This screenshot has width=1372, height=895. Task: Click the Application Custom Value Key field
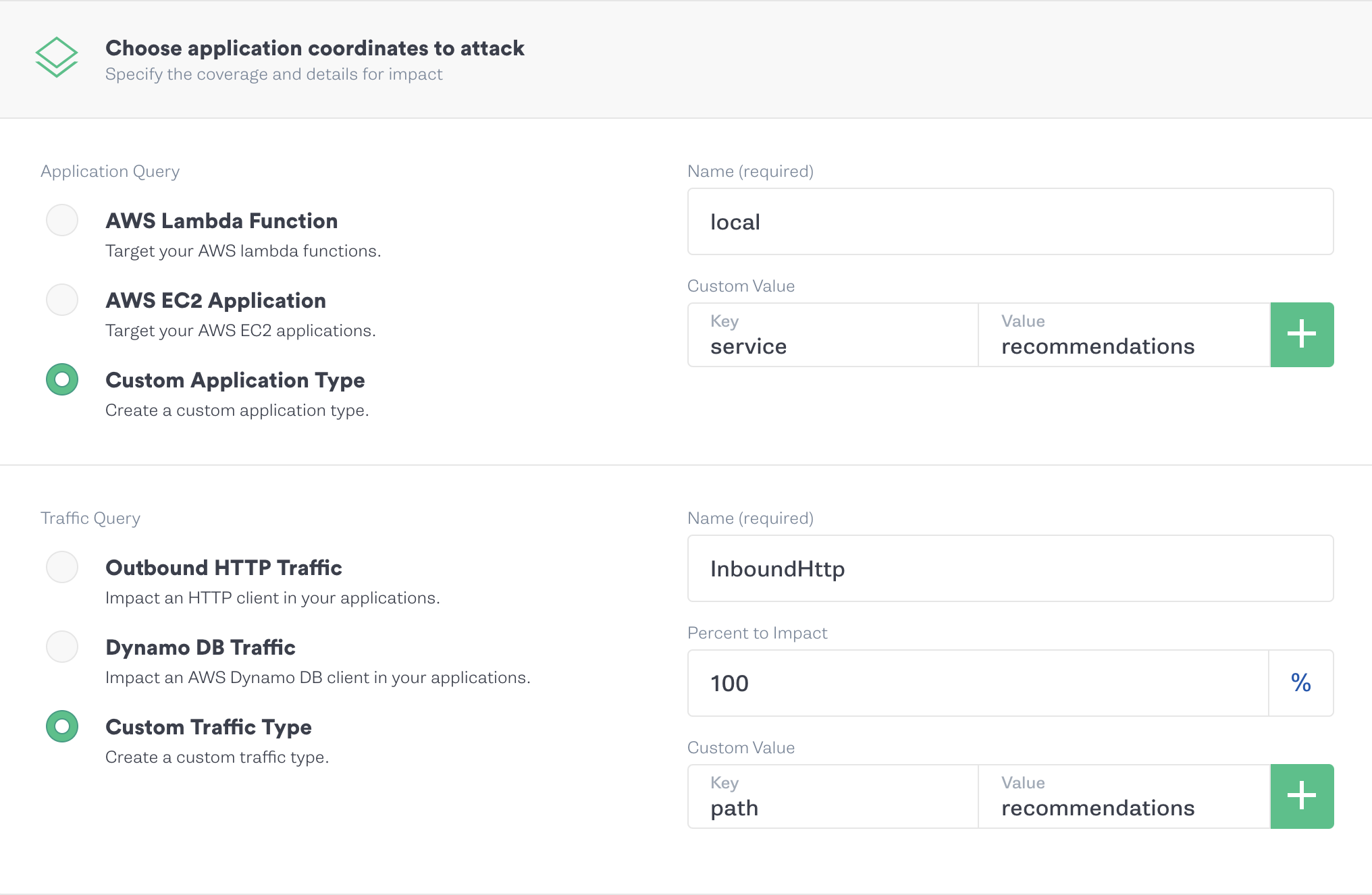coord(833,335)
